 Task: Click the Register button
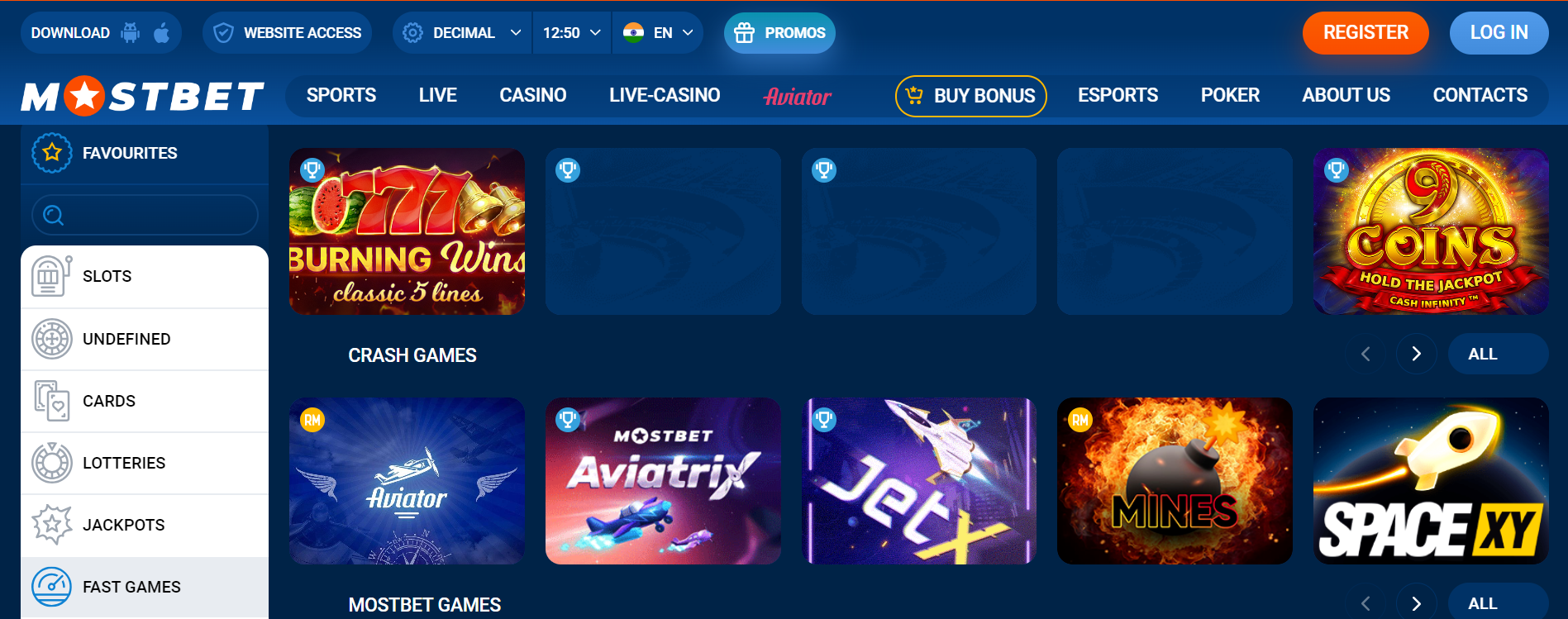pos(1365,33)
